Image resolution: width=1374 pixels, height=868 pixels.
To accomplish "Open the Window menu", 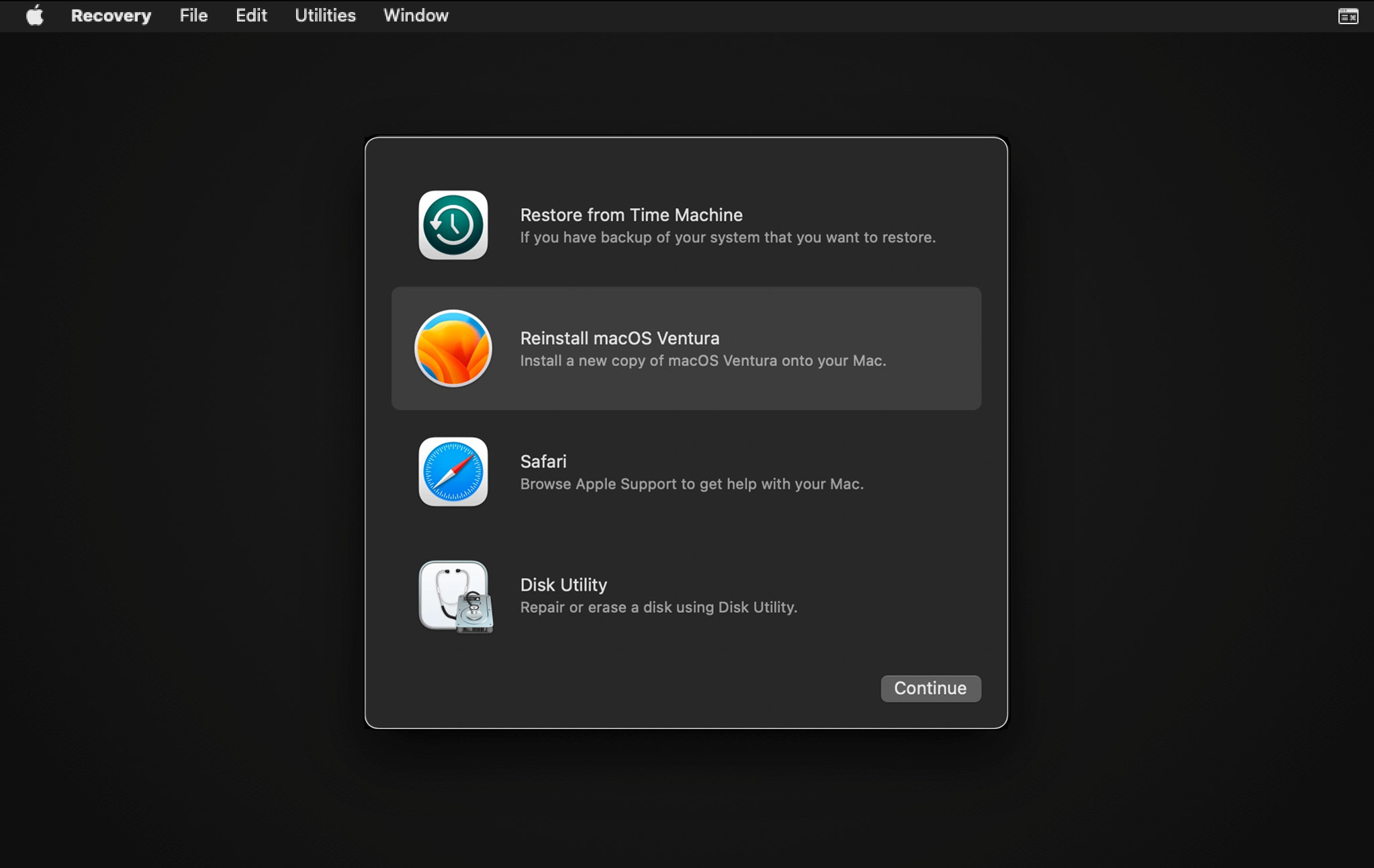I will point(416,15).
